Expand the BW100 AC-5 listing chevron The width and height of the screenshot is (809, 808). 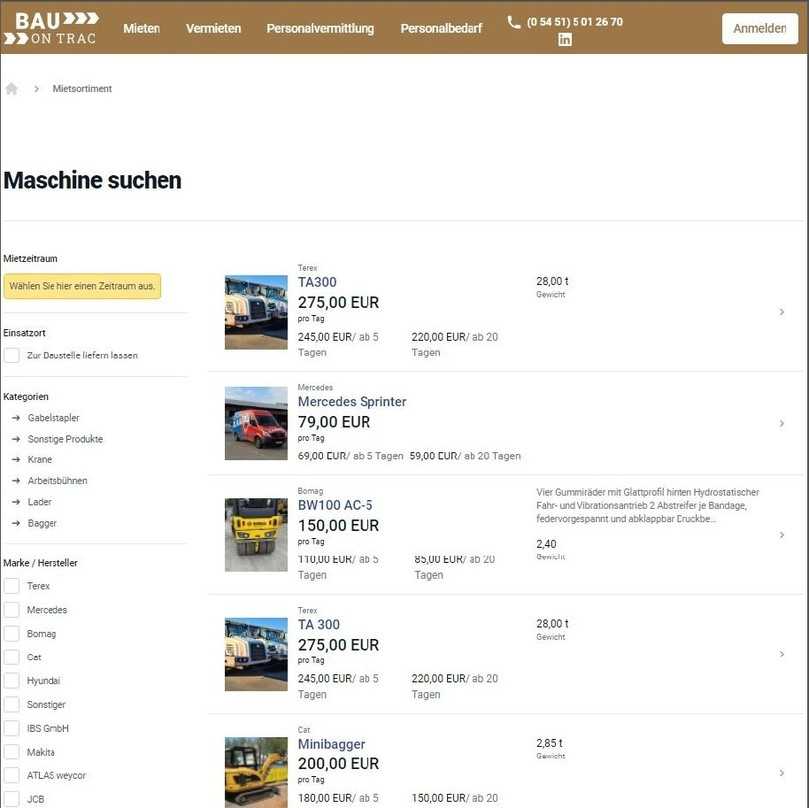pos(782,534)
